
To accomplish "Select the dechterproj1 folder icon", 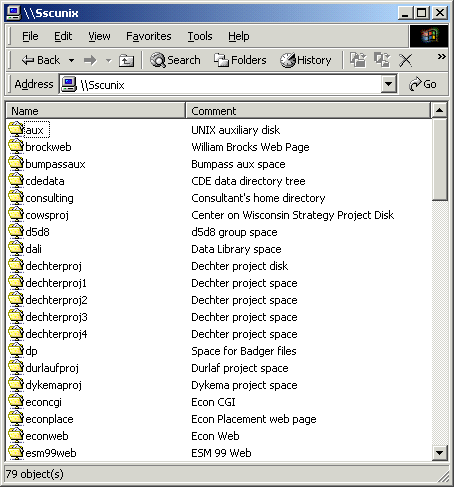I will coord(16,282).
